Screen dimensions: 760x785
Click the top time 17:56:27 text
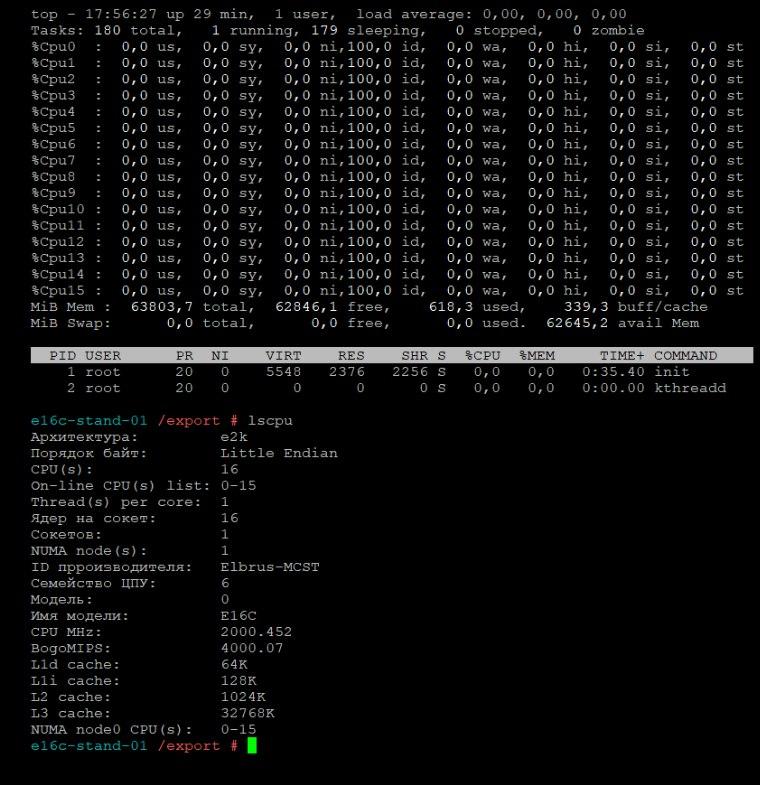[121, 14]
